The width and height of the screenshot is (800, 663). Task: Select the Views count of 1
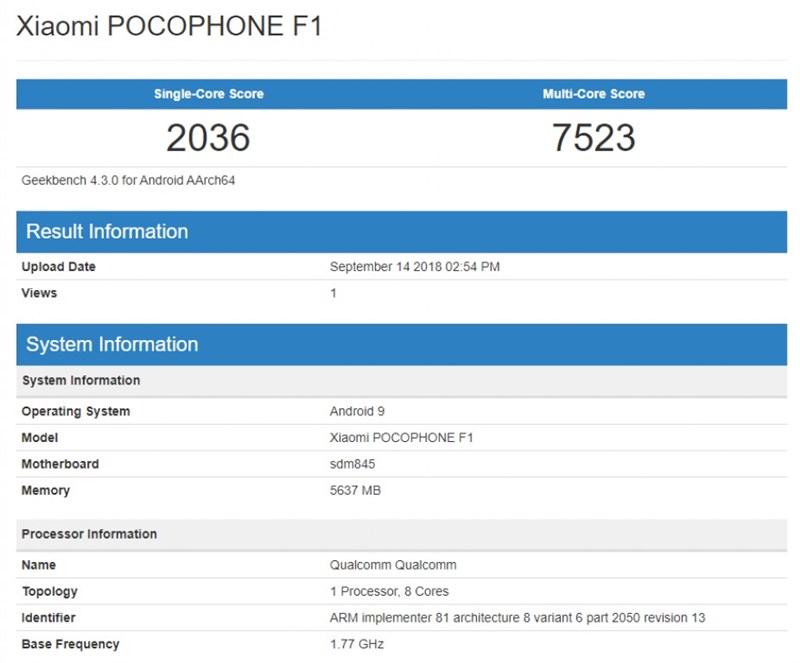pyautogui.click(x=334, y=293)
